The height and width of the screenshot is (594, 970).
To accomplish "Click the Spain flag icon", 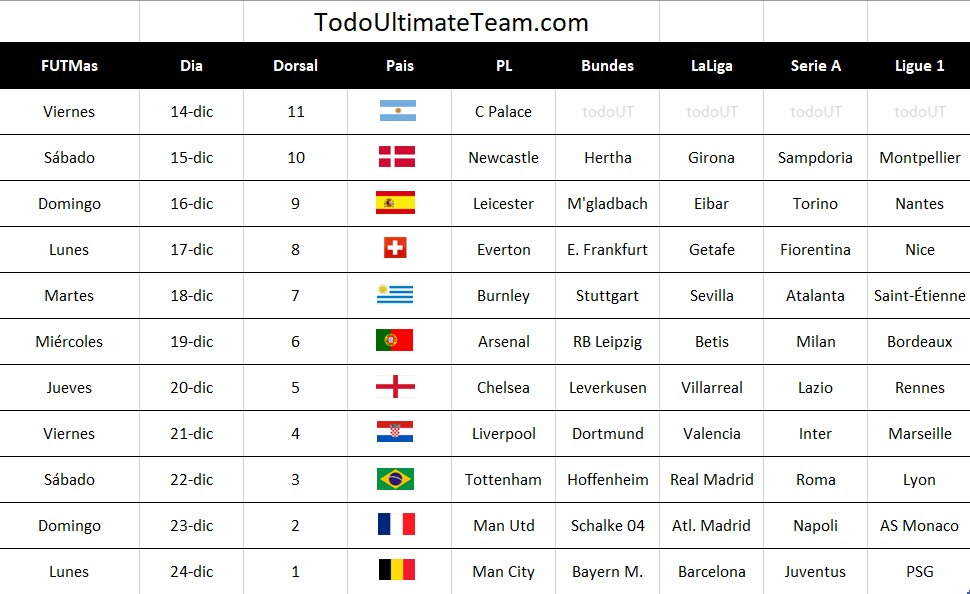I will 395,202.
